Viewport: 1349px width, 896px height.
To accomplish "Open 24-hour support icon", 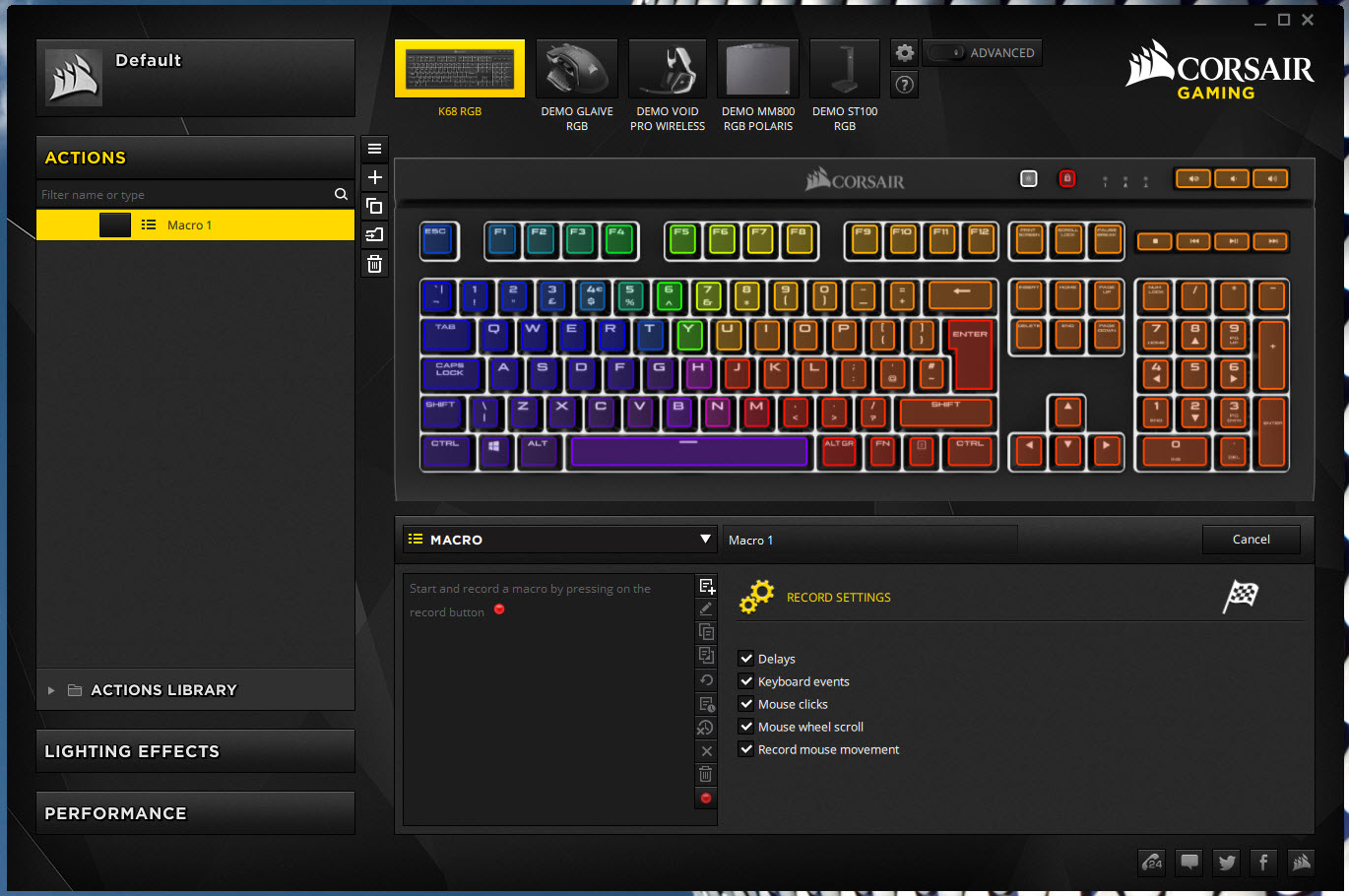I will tap(1153, 863).
